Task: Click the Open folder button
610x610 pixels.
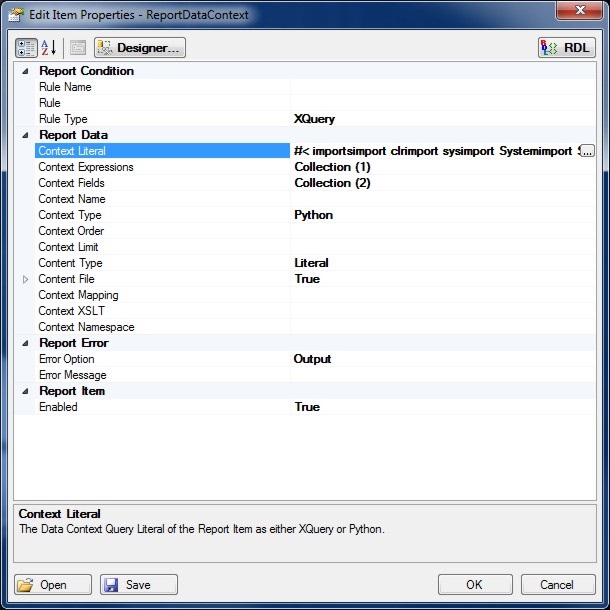Action: coord(53,585)
